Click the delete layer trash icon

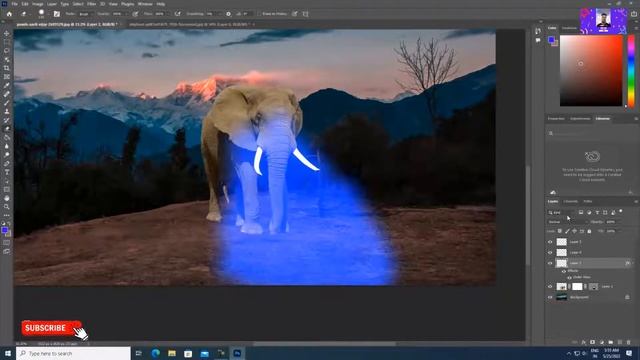point(629,342)
